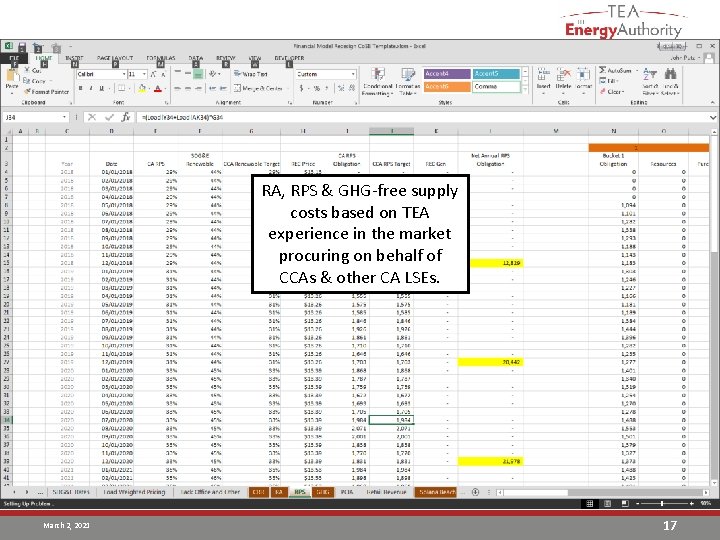The height and width of the screenshot is (540, 720).
Task: Switch to Page Layout view in status bar
Action: [x=607, y=504]
